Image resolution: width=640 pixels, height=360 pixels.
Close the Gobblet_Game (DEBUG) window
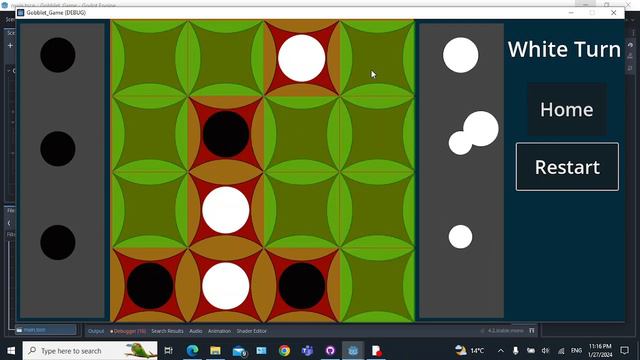click(613, 13)
